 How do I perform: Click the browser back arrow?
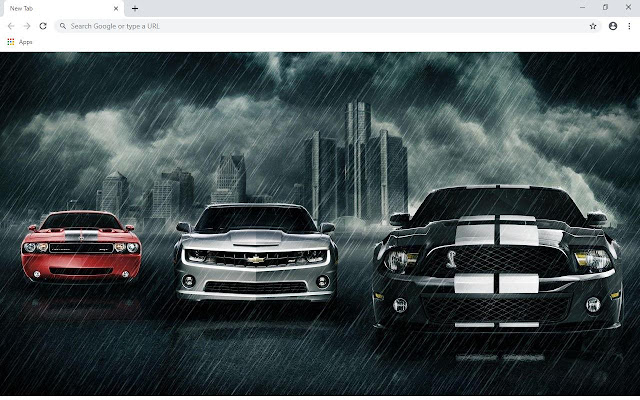click(x=11, y=26)
